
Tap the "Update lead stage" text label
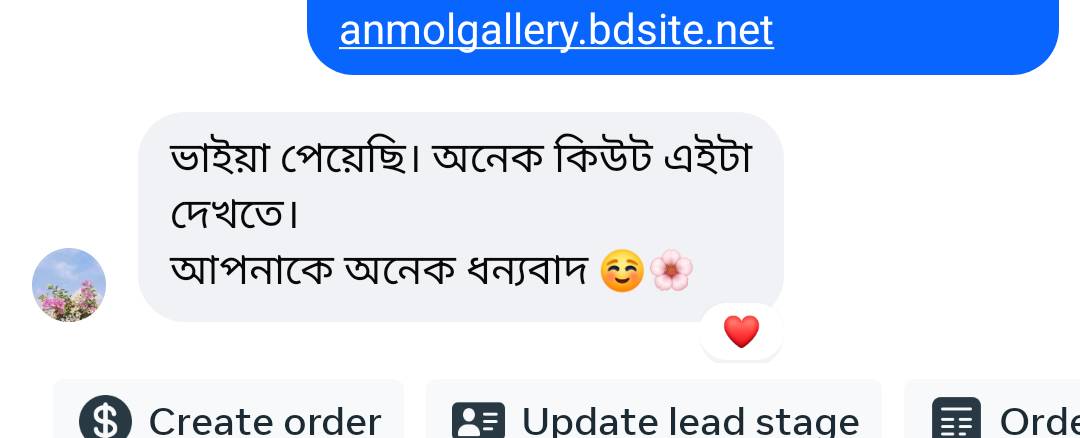pyautogui.click(x=691, y=421)
